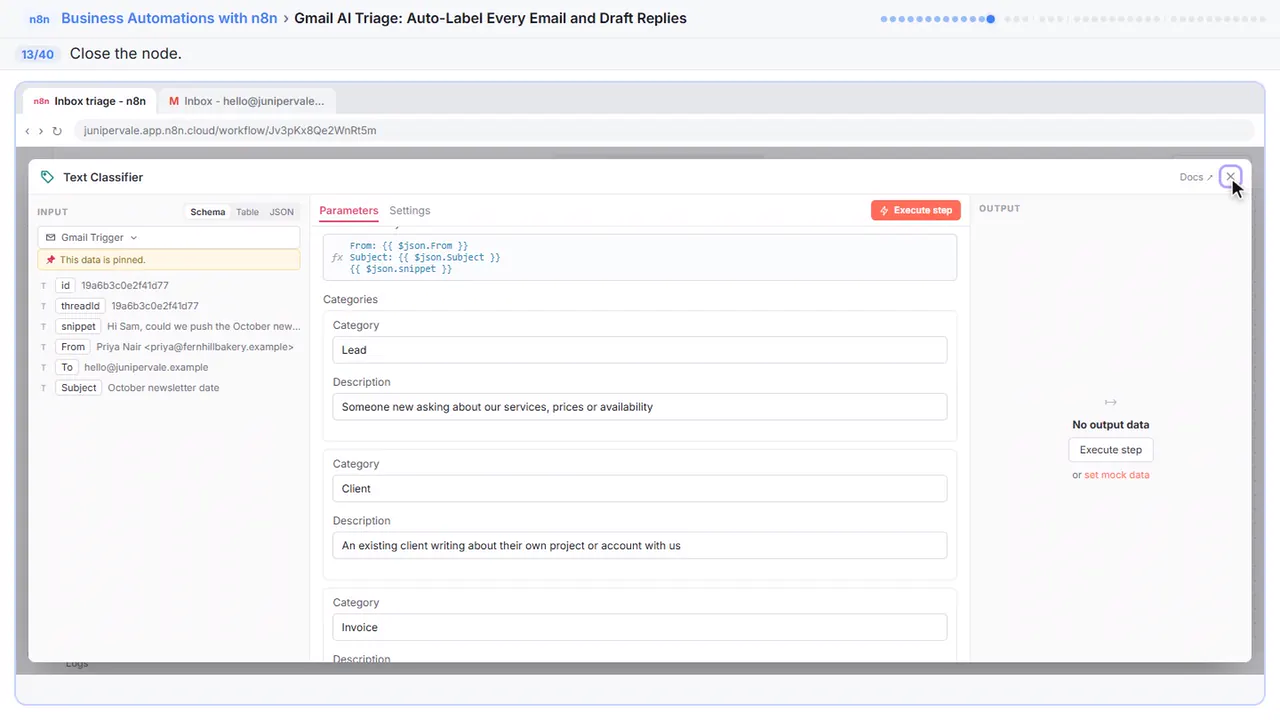Switch to the Gmail Inbox browser tab
Screen dimensions: 1280x720
point(247,101)
